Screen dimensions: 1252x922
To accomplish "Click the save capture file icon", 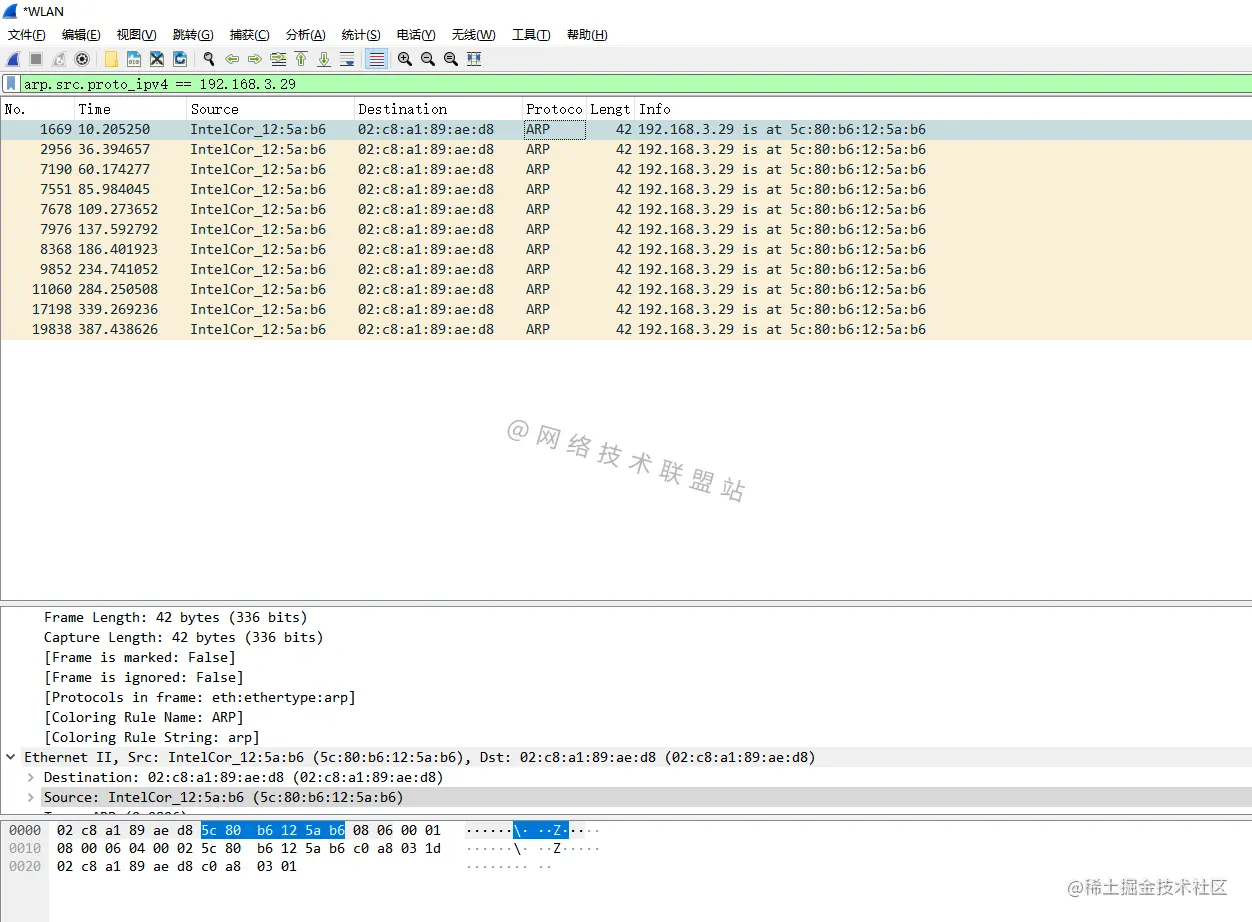I will tap(134, 59).
